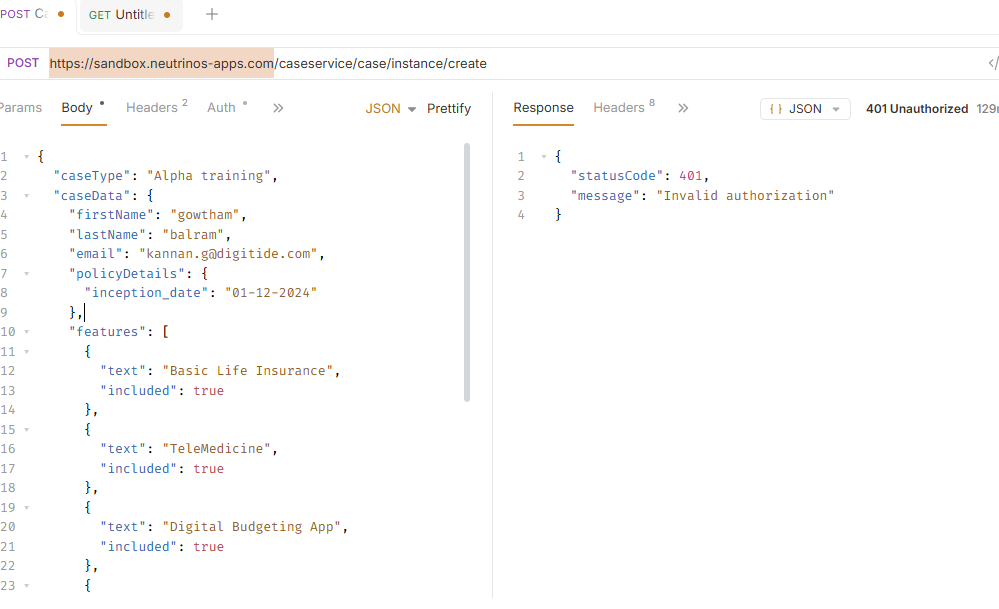
Task: Show more request tabs via double chevron
Action: 278,108
